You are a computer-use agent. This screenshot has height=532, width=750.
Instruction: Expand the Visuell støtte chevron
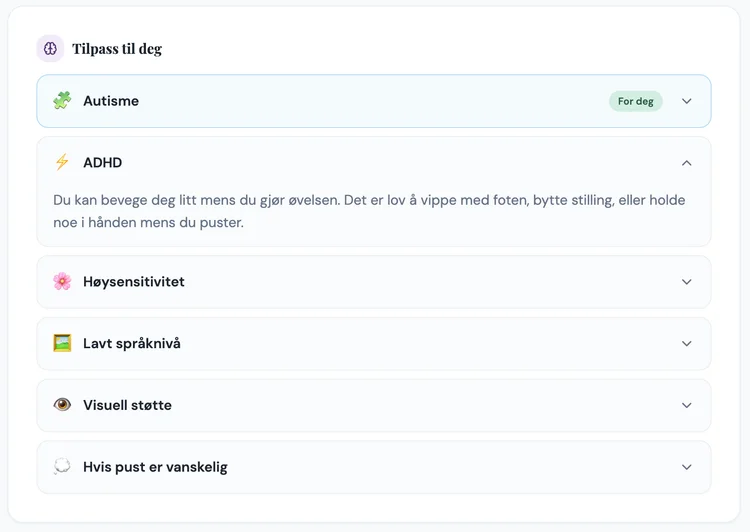coord(686,405)
